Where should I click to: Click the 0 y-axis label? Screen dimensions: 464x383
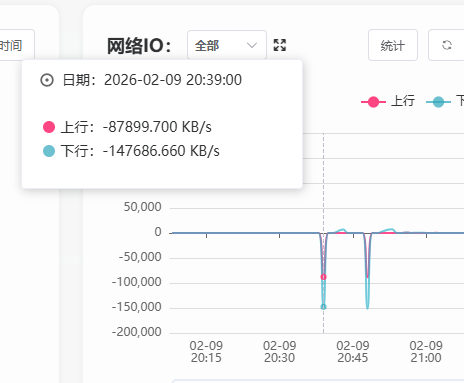(158, 232)
